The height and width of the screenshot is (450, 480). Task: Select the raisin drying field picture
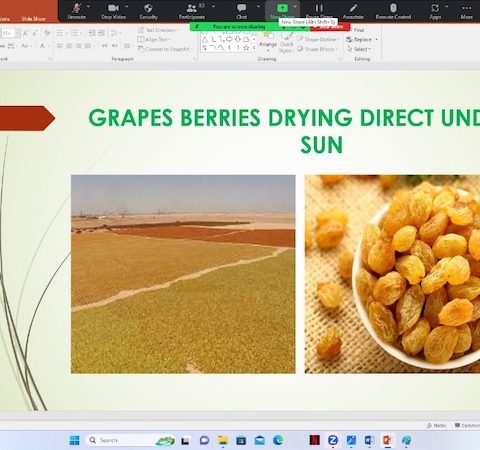(183, 274)
